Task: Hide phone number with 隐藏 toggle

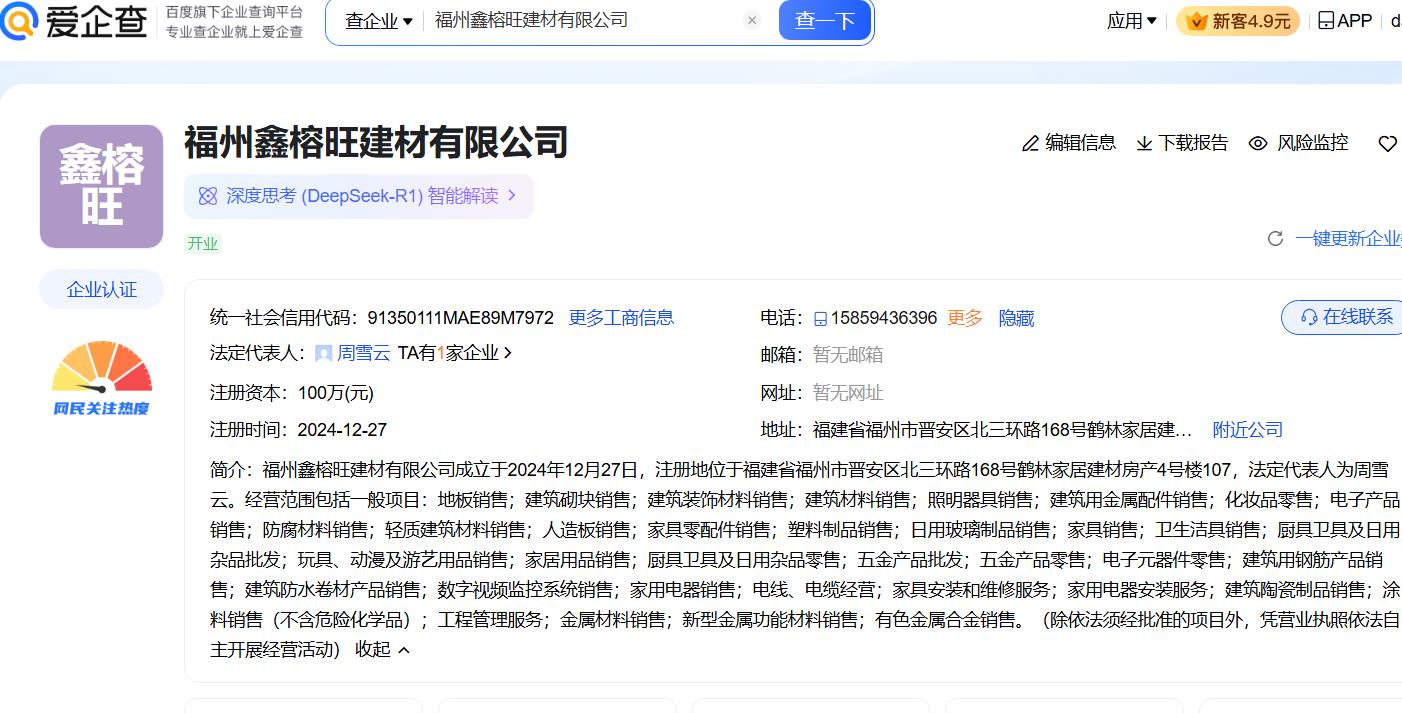Action: coord(1016,318)
